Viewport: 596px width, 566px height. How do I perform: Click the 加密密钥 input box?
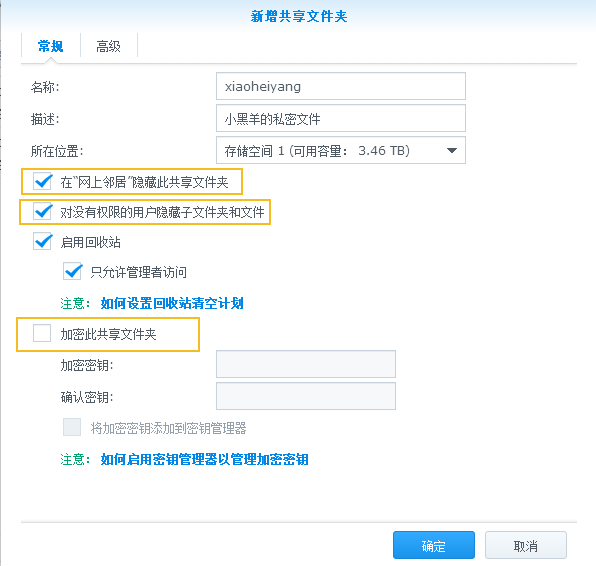[306, 364]
